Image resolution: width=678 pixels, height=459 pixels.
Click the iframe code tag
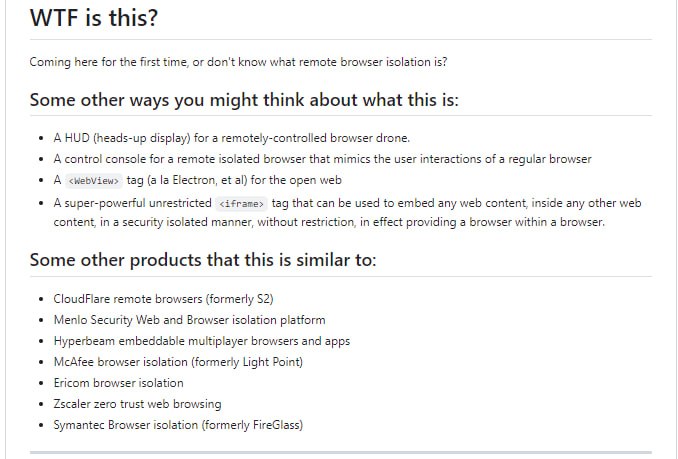tap(243, 203)
